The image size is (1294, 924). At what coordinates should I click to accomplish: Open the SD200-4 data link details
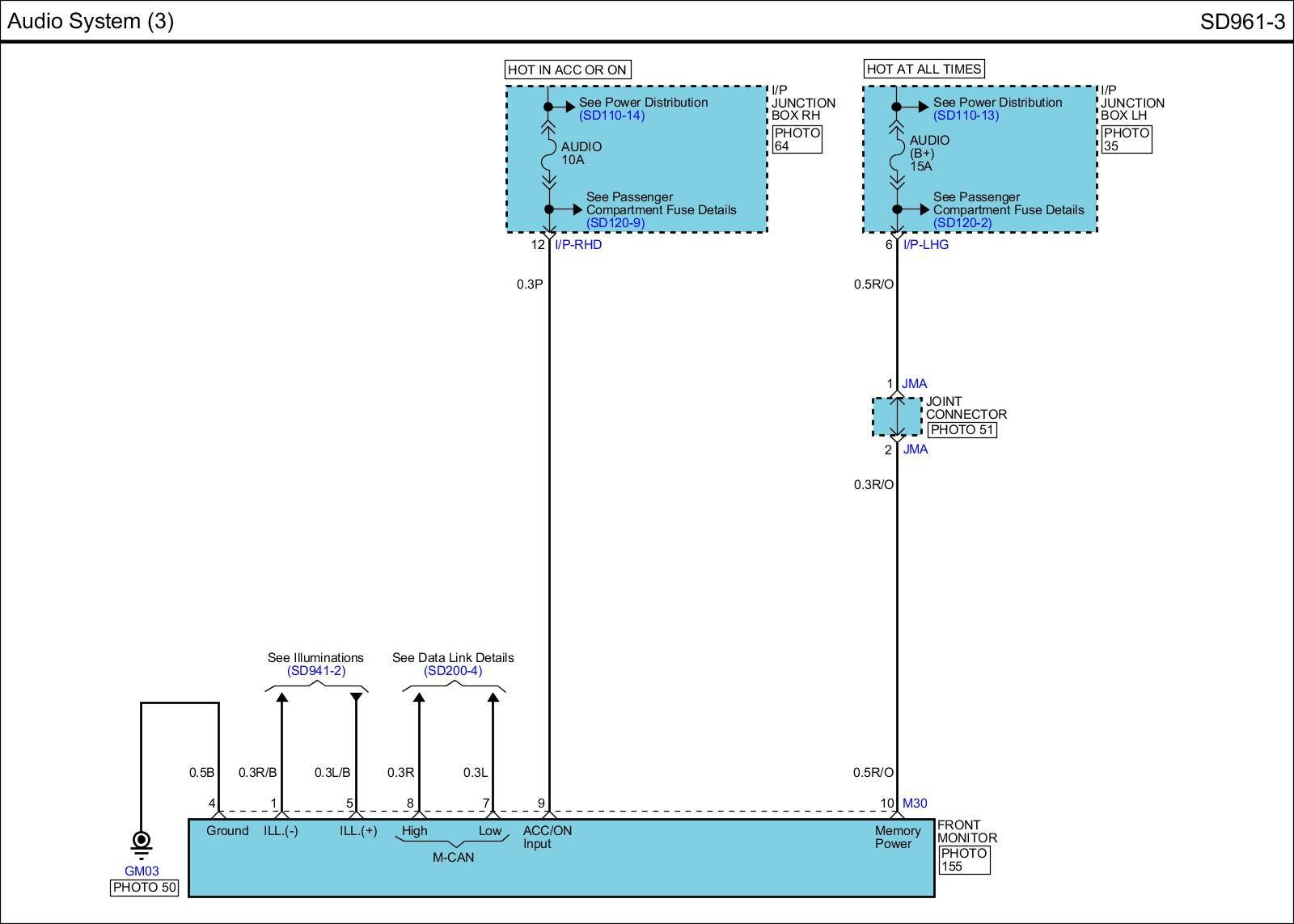tap(452, 671)
